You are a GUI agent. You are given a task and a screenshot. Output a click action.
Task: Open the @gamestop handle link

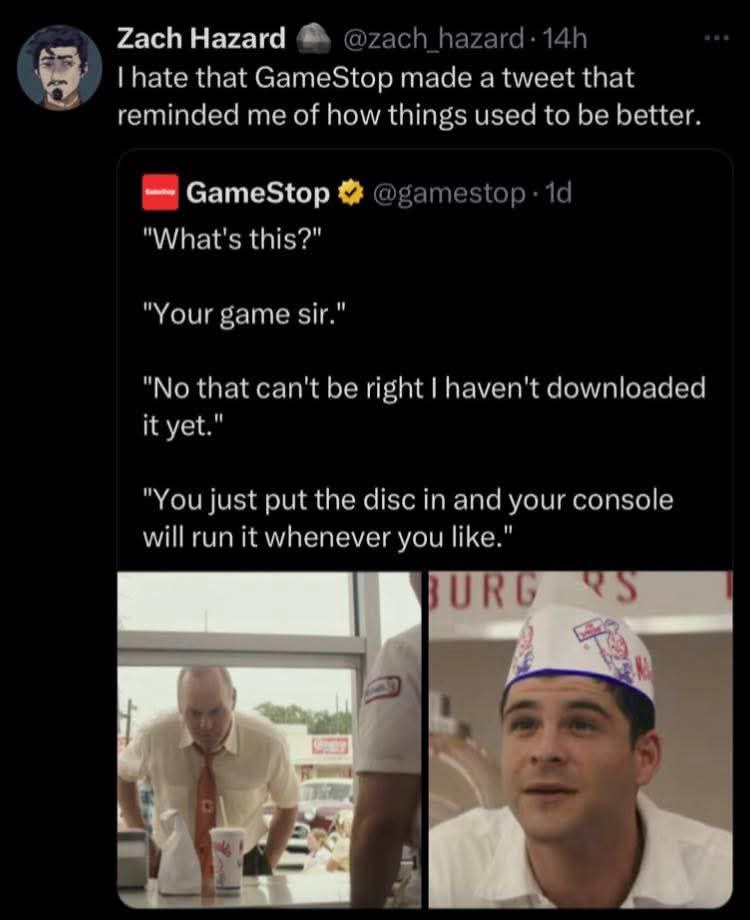point(445,193)
